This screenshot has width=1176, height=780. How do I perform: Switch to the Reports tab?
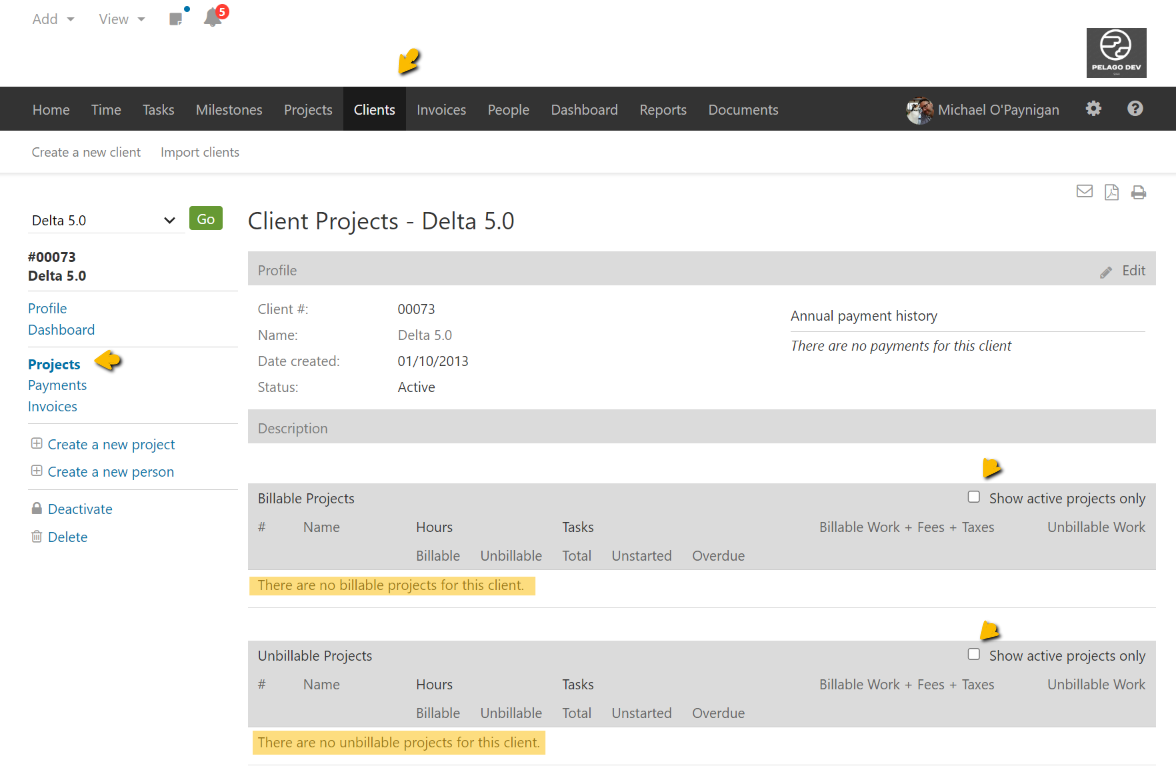point(663,110)
